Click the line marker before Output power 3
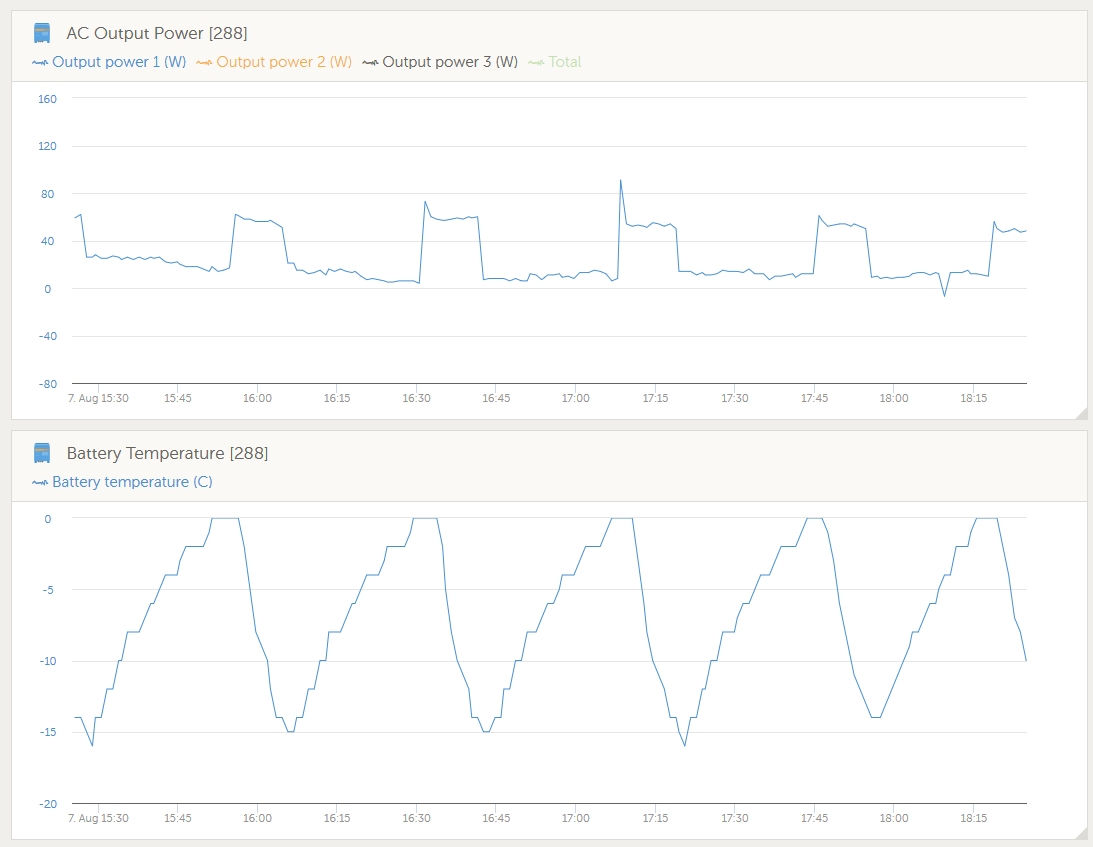The image size is (1093, 847). [370, 62]
